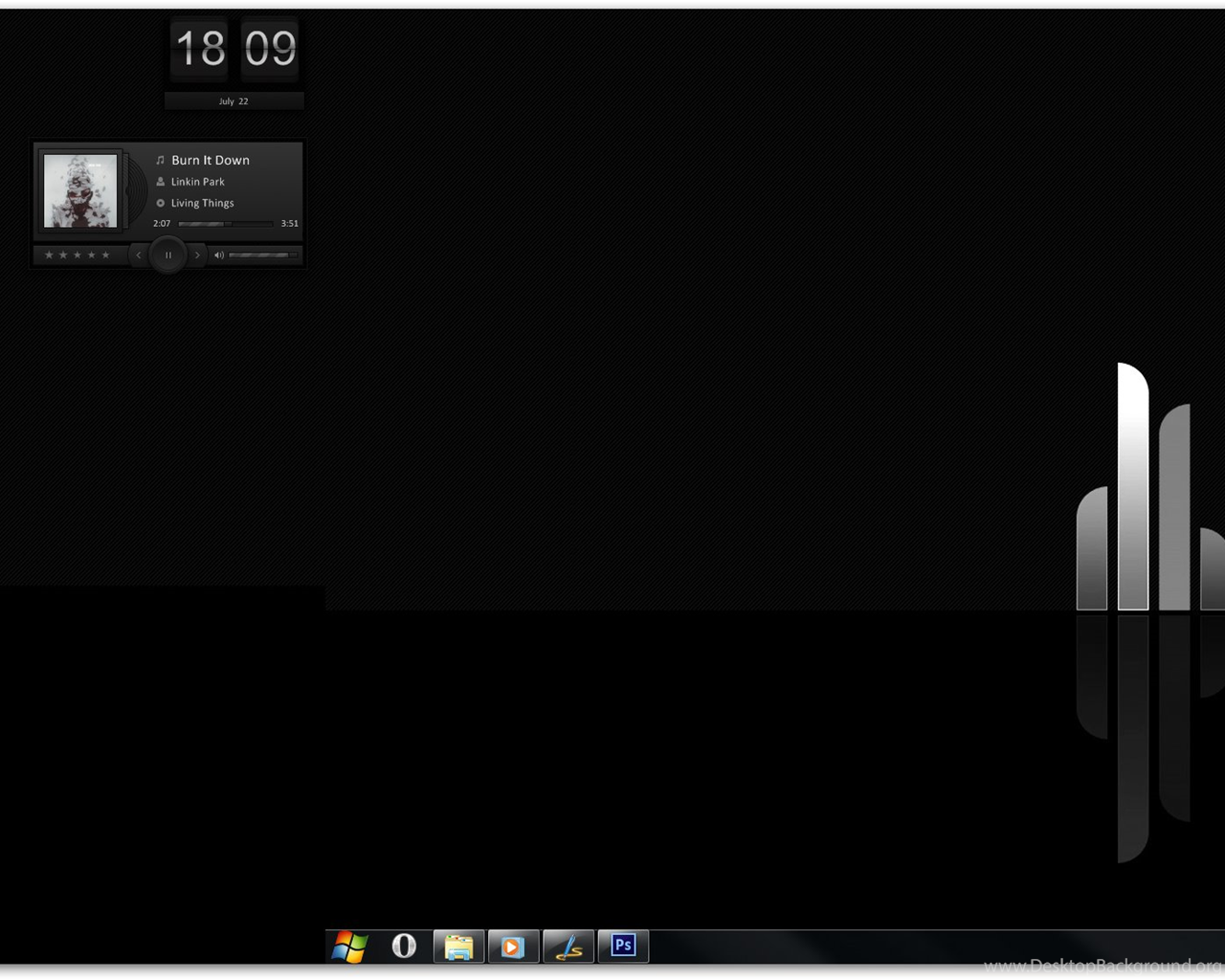Adjust the music player volume slider

coord(260,255)
